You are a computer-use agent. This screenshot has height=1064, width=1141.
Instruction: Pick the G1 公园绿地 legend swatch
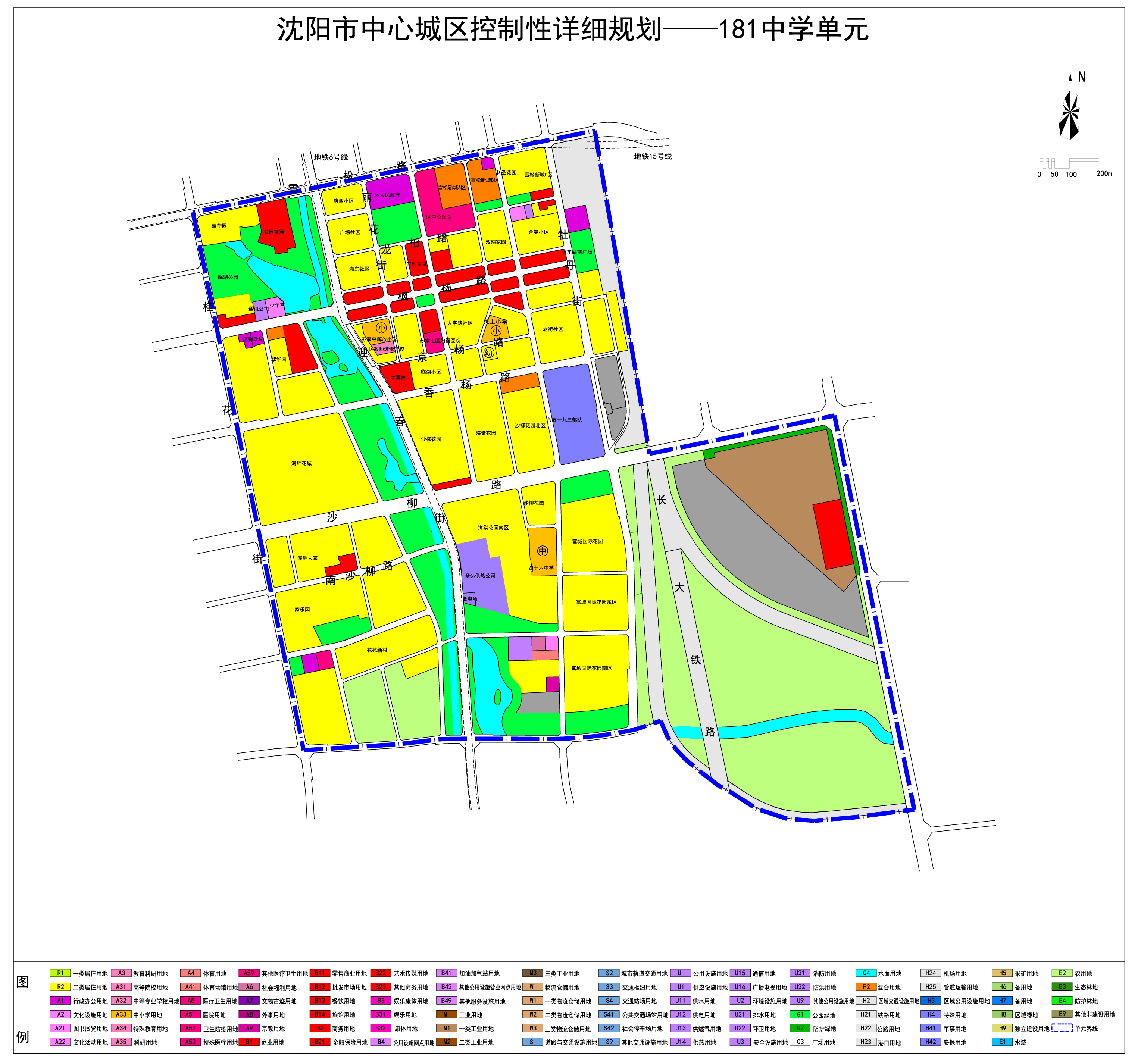point(800,1014)
